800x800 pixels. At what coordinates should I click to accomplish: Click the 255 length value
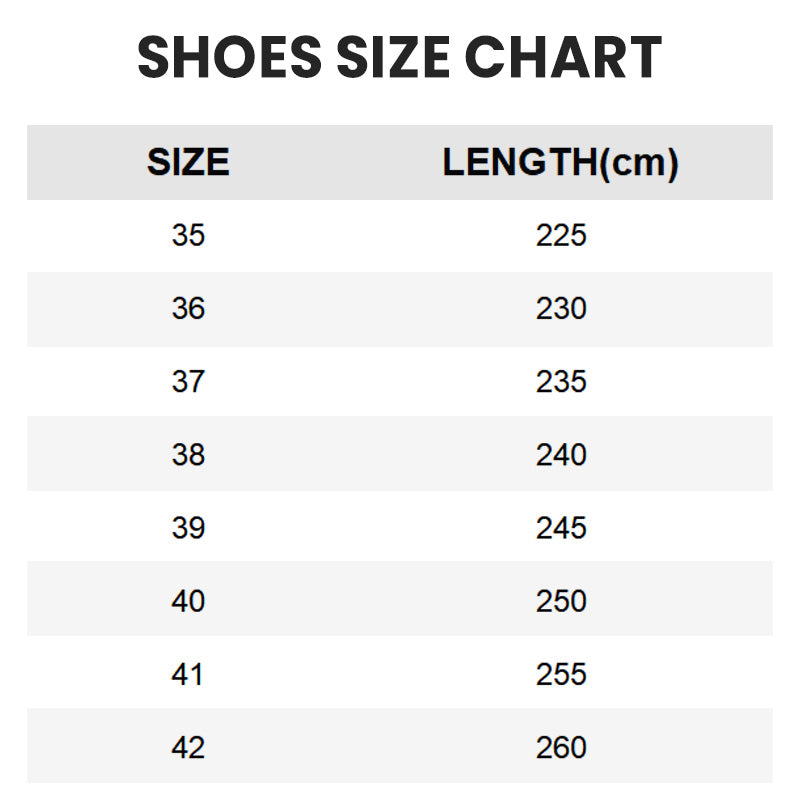click(560, 674)
